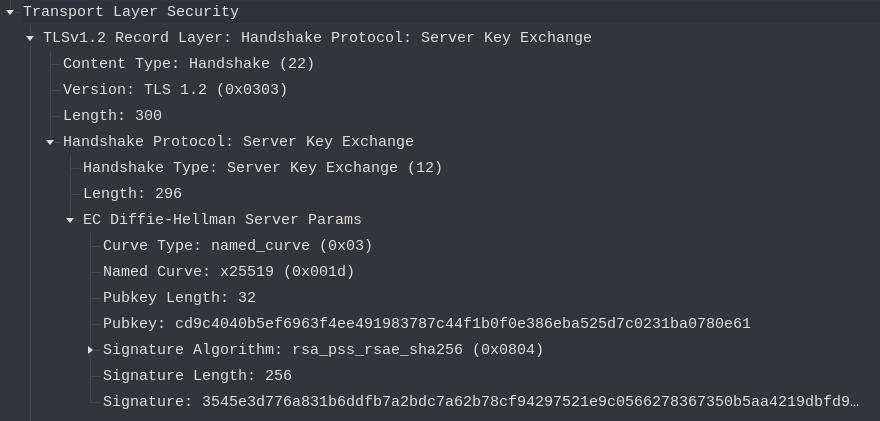Select the Curve Type: named_curve row

pos(237,246)
